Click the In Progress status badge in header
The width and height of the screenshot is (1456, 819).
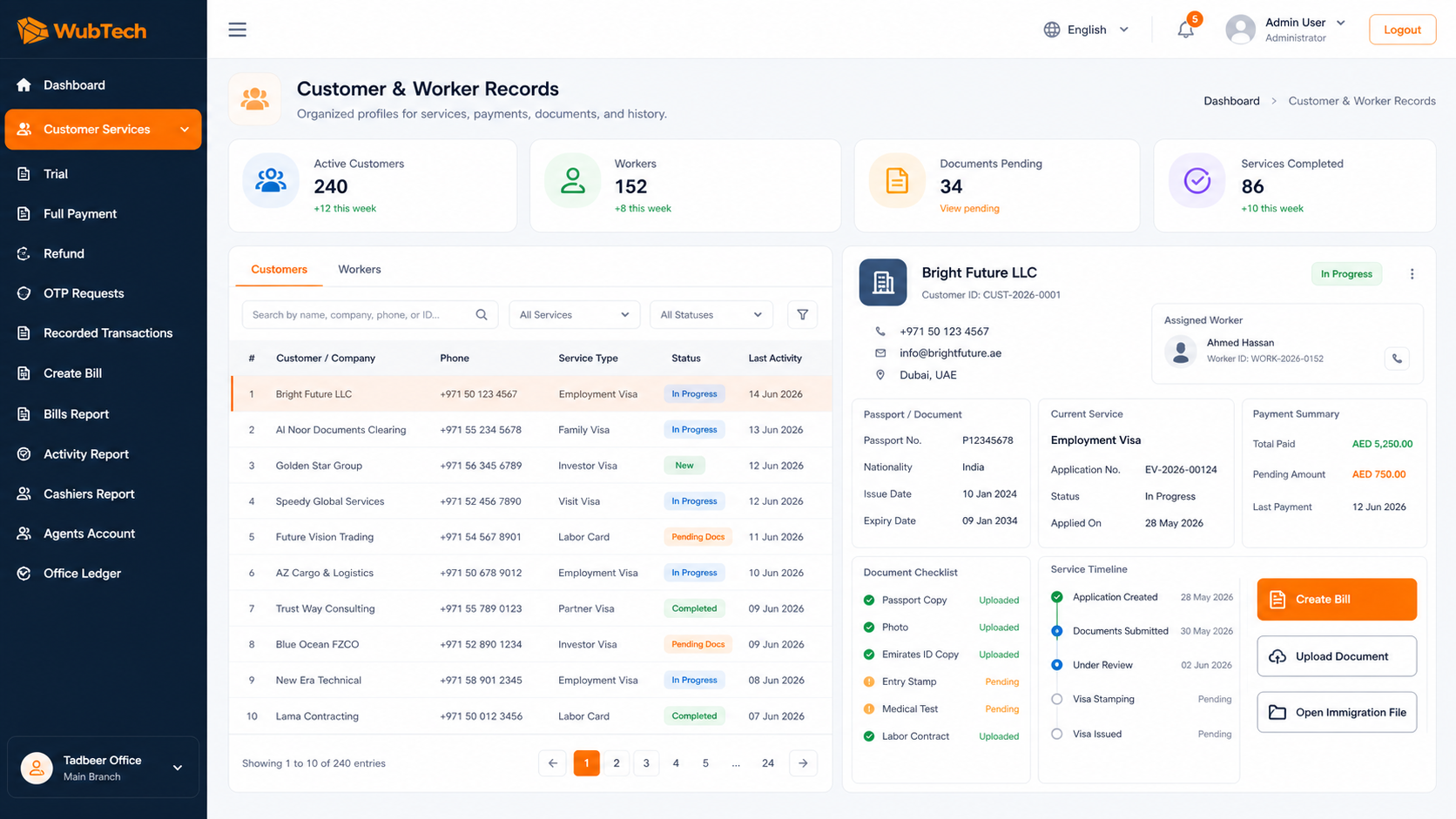(1346, 274)
